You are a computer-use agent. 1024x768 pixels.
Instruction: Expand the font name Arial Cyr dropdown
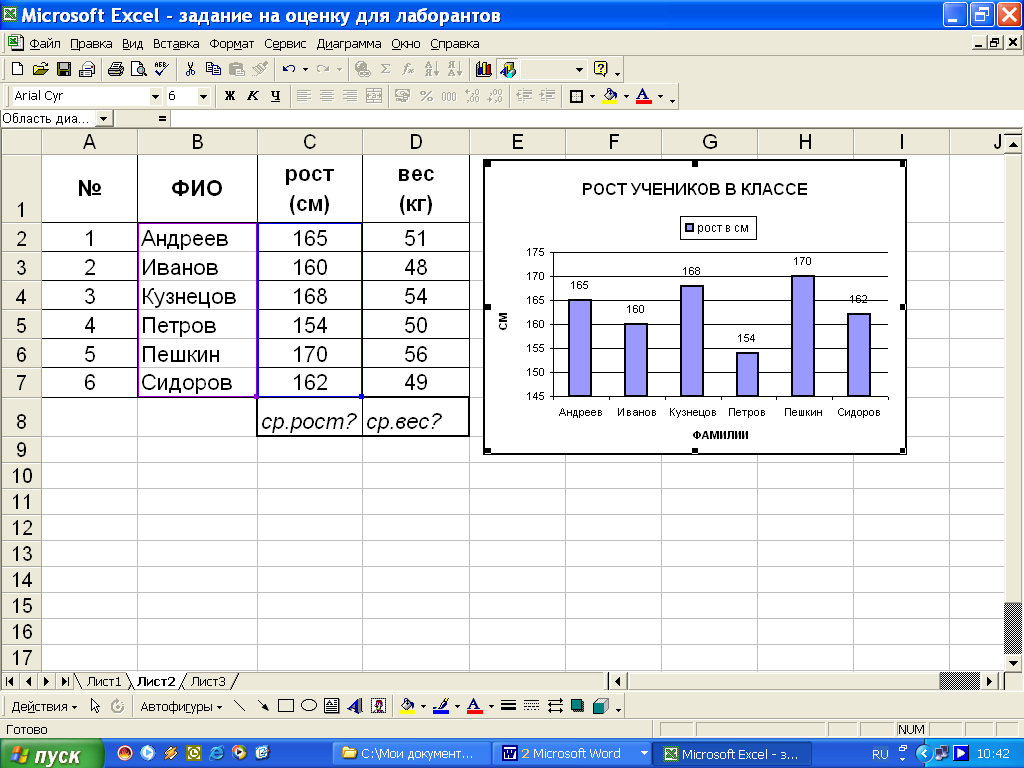[155, 97]
